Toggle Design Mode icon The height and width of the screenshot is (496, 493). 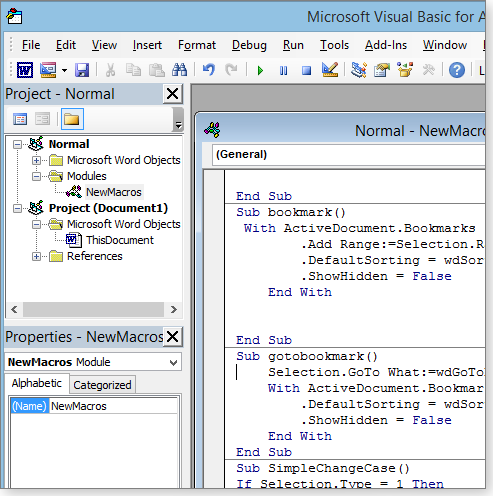pos(330,70)
